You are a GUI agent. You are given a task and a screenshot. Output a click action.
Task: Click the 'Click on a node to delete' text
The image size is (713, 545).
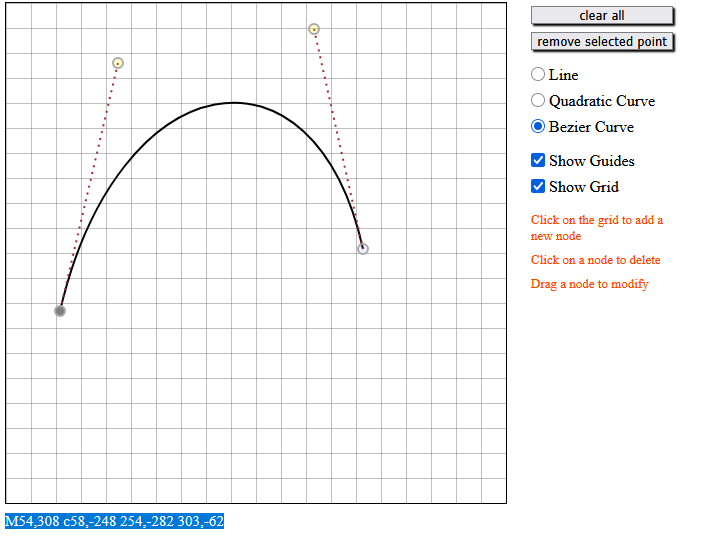coord(595,260)
